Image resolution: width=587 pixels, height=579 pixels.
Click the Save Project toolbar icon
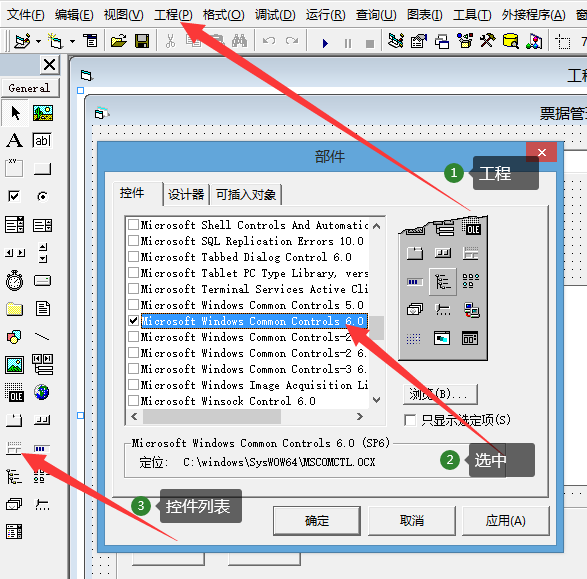[142, 41]
